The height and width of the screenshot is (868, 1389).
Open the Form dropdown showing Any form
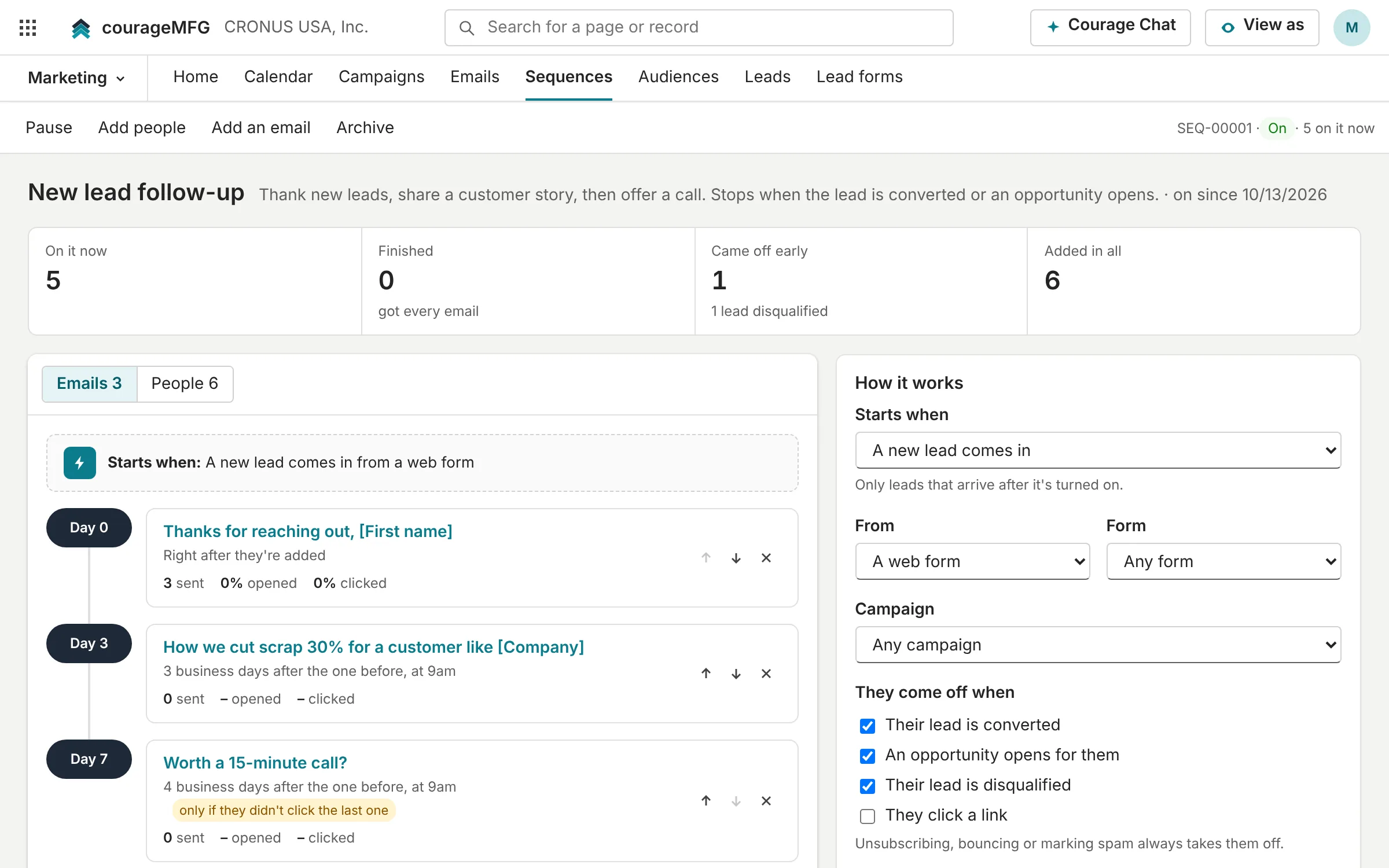click(x=1223, y=561)
